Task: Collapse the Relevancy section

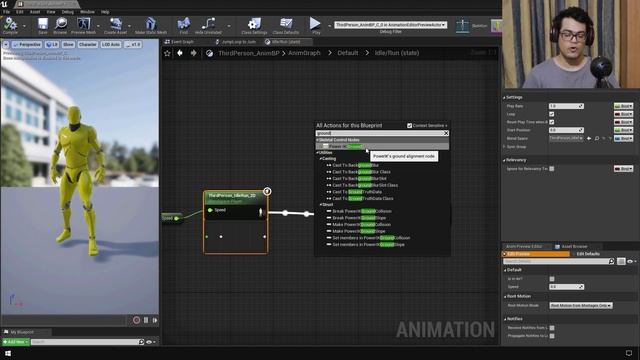Action: 504,160
